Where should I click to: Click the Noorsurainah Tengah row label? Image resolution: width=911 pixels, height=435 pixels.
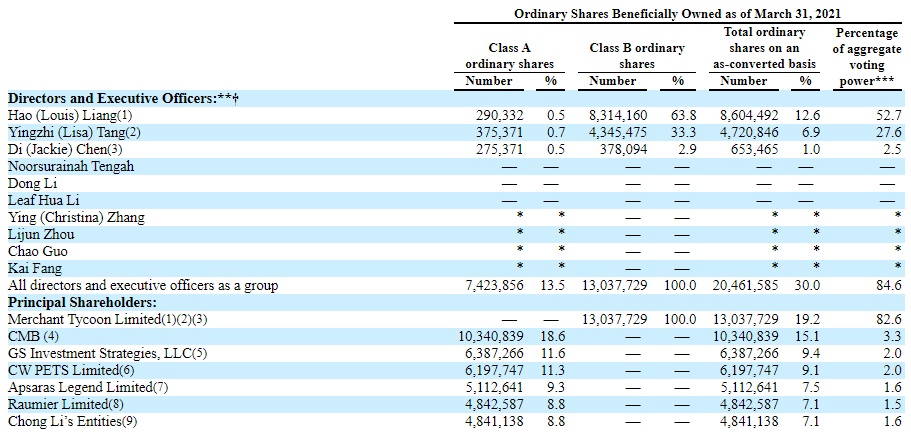click(x=71, y=166)
